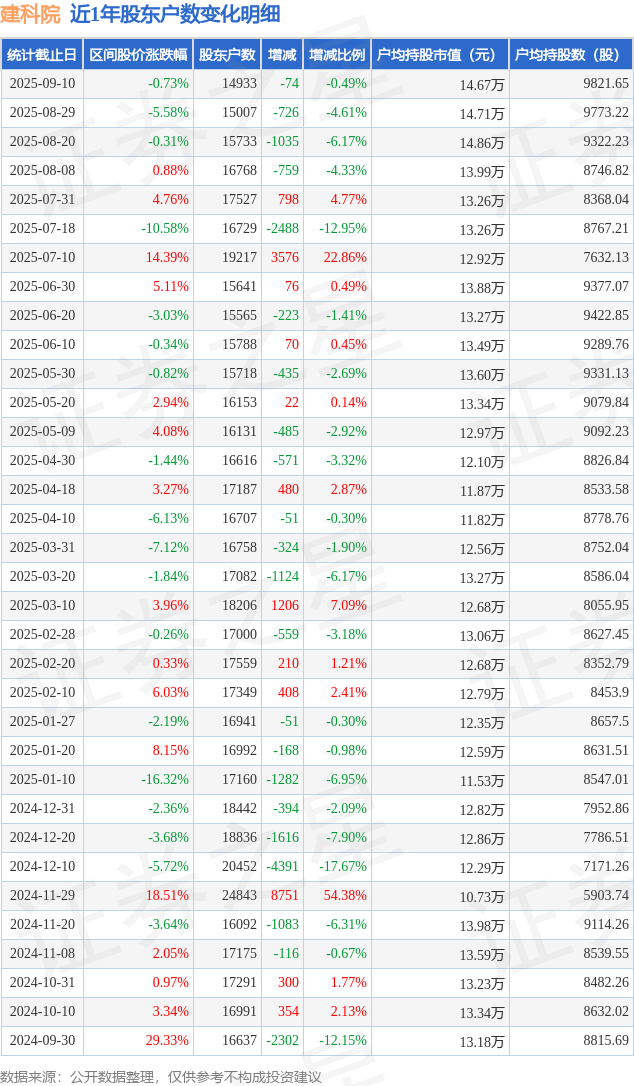Click the 29.33% price change value
The image size is (634, 1086).
pyautogui.click(x=167, y=1040)
